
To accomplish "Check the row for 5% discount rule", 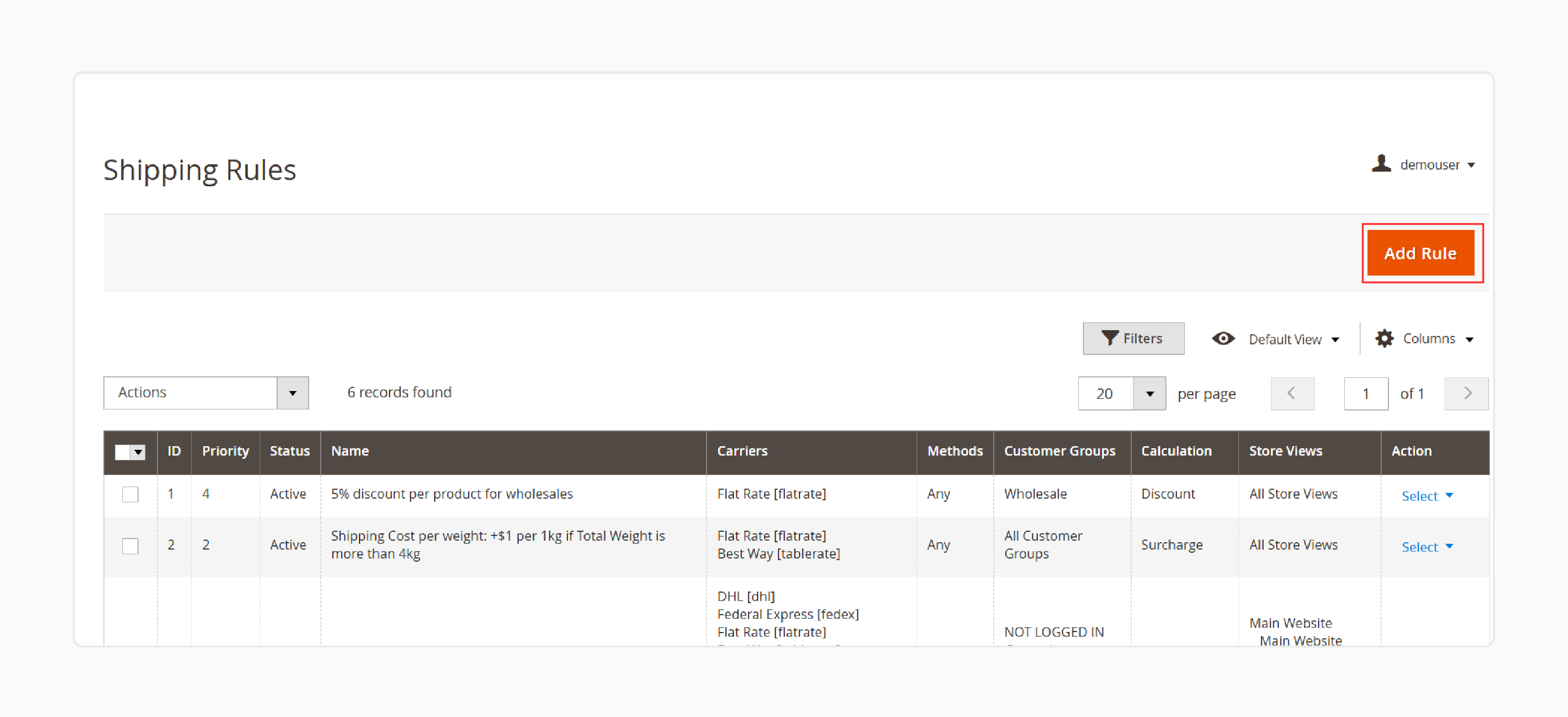I will click(x=130, y=493).
